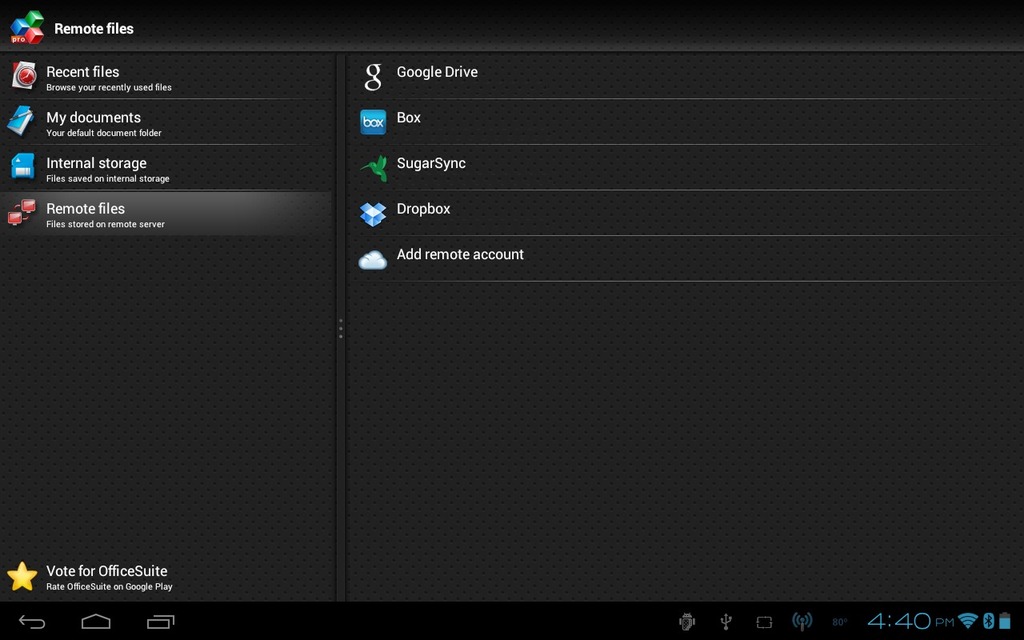Tap the blue Box logo icon
This screenshot has height=640, width=1024.
[373, 122]
